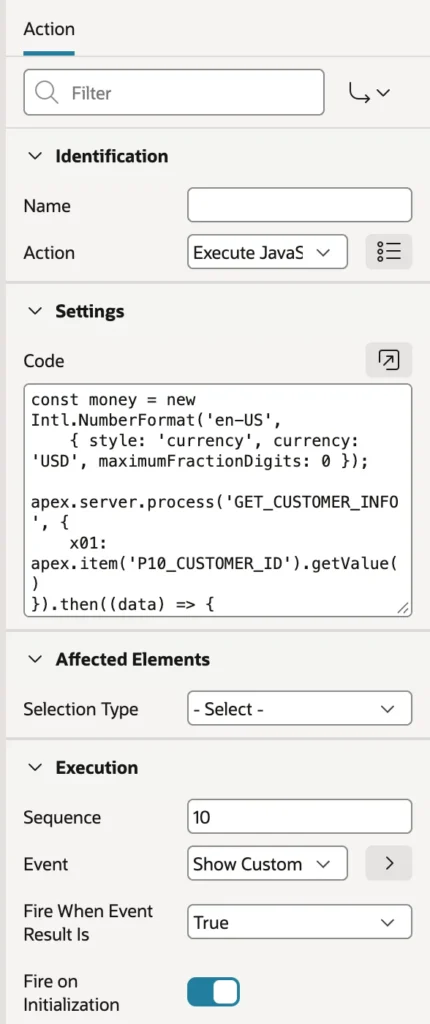Click the Code field label

pos(44,360)
